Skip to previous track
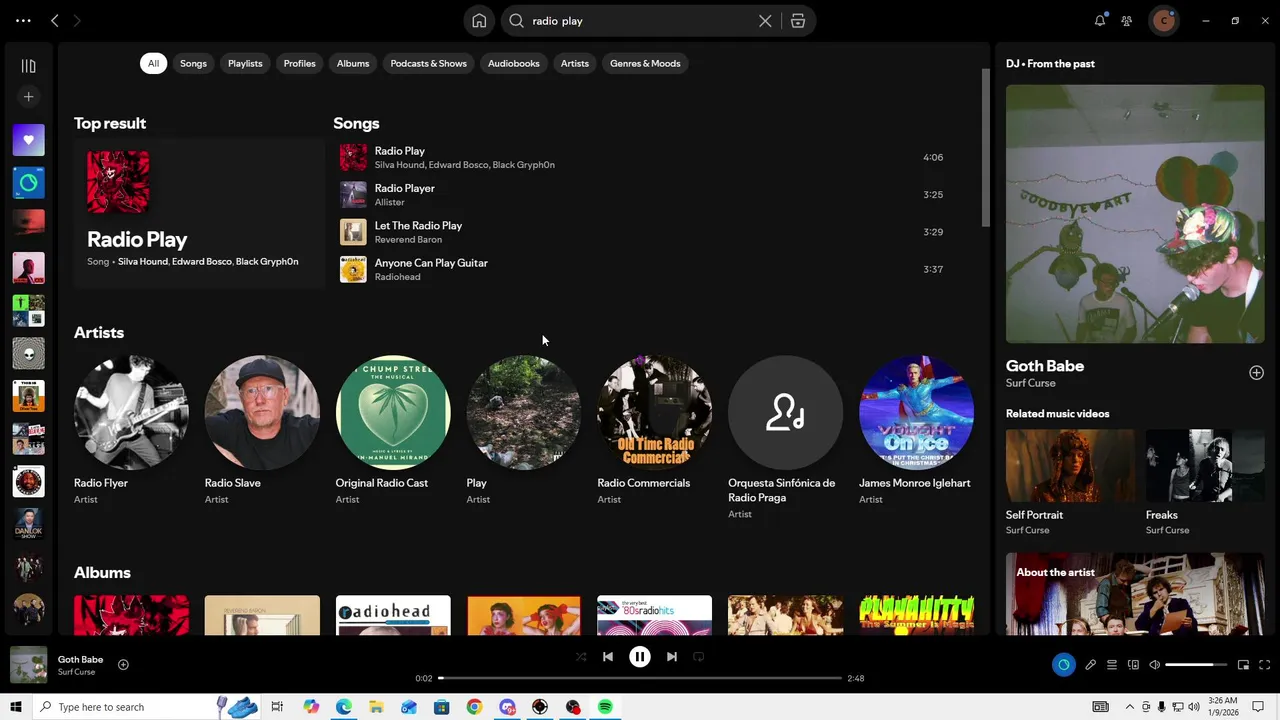This screenshot has height=720, width=1280. pos(607,657)
